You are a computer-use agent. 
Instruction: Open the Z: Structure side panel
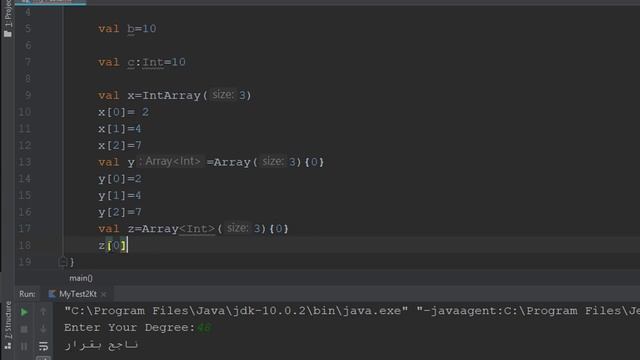(x=8, y=325)
